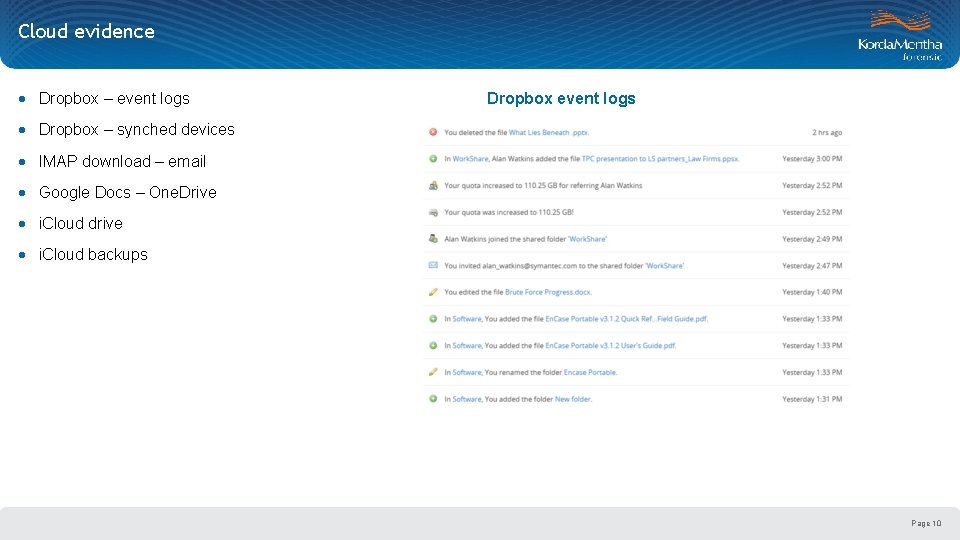Screen dimensions: 960x540
Task: Open 'EnCase Portable v3.1.2 Quick Ref. Field Guide.pdf' link
Action: coord(626,319)
